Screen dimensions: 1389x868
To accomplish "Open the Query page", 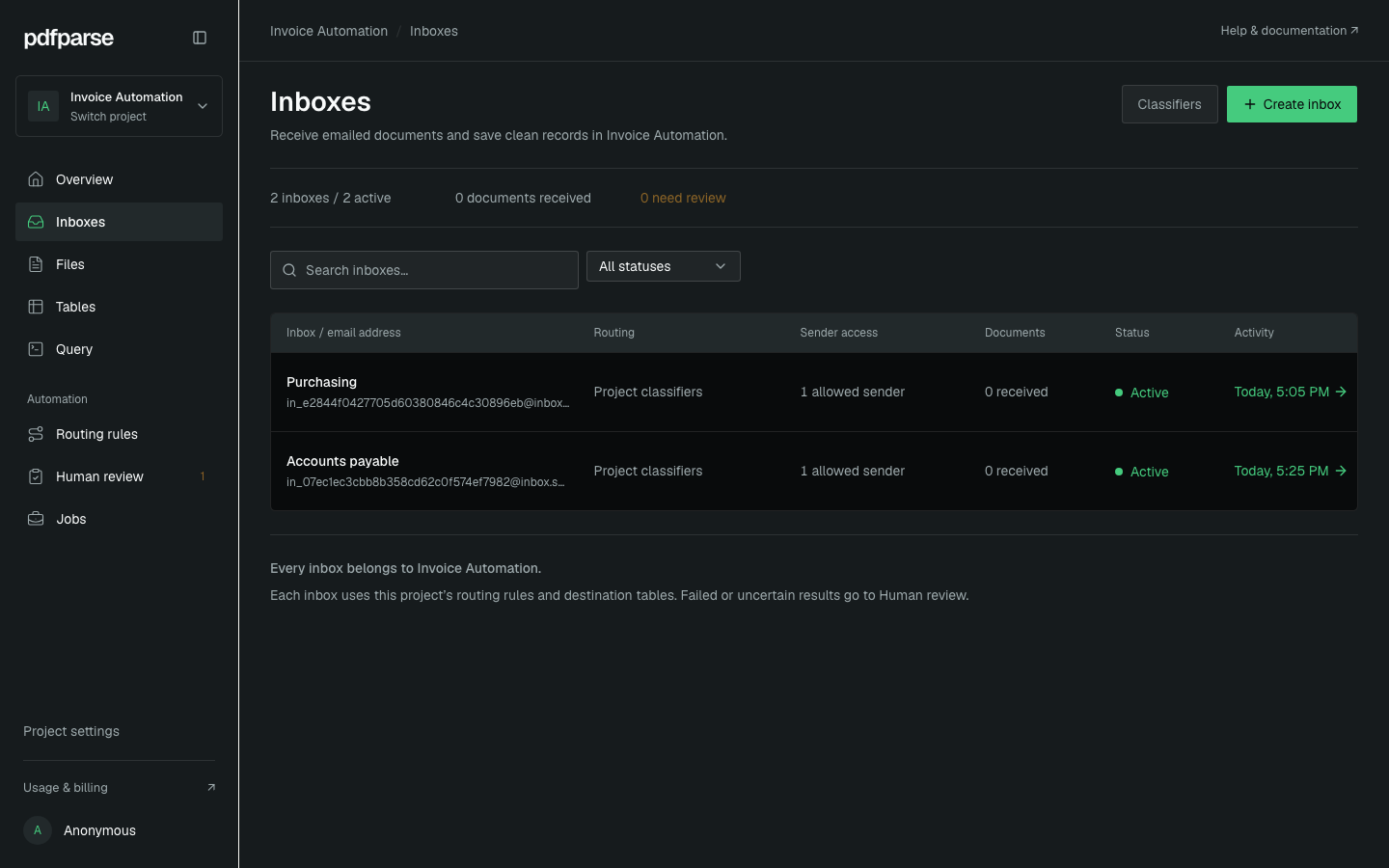I will click(x=119, y=349).
